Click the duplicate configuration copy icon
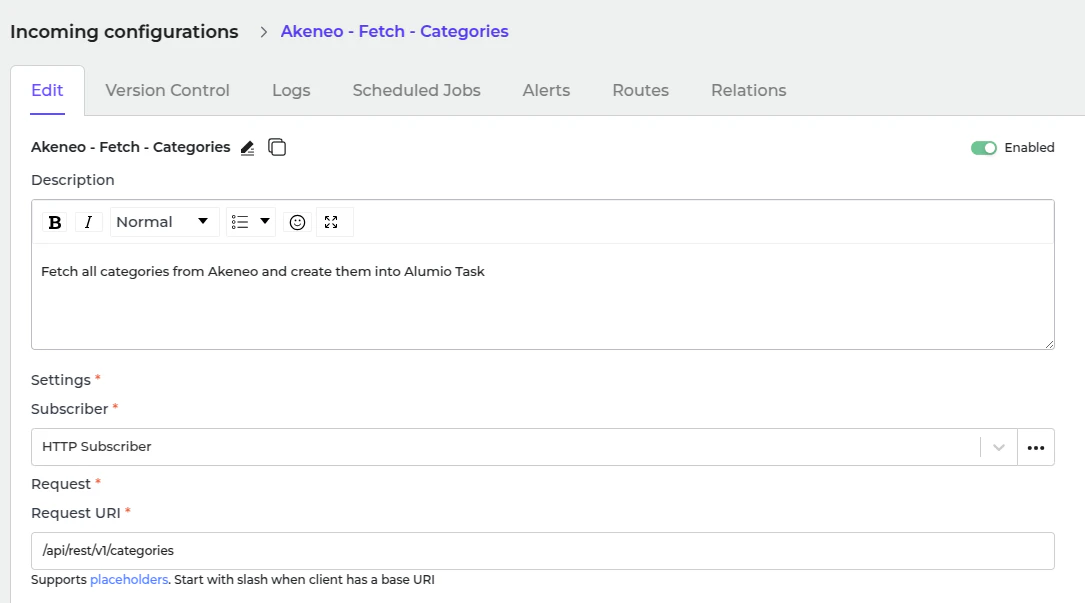Image resolution: width=1085 pixels, height=603 pixels. tap(277, 148)
